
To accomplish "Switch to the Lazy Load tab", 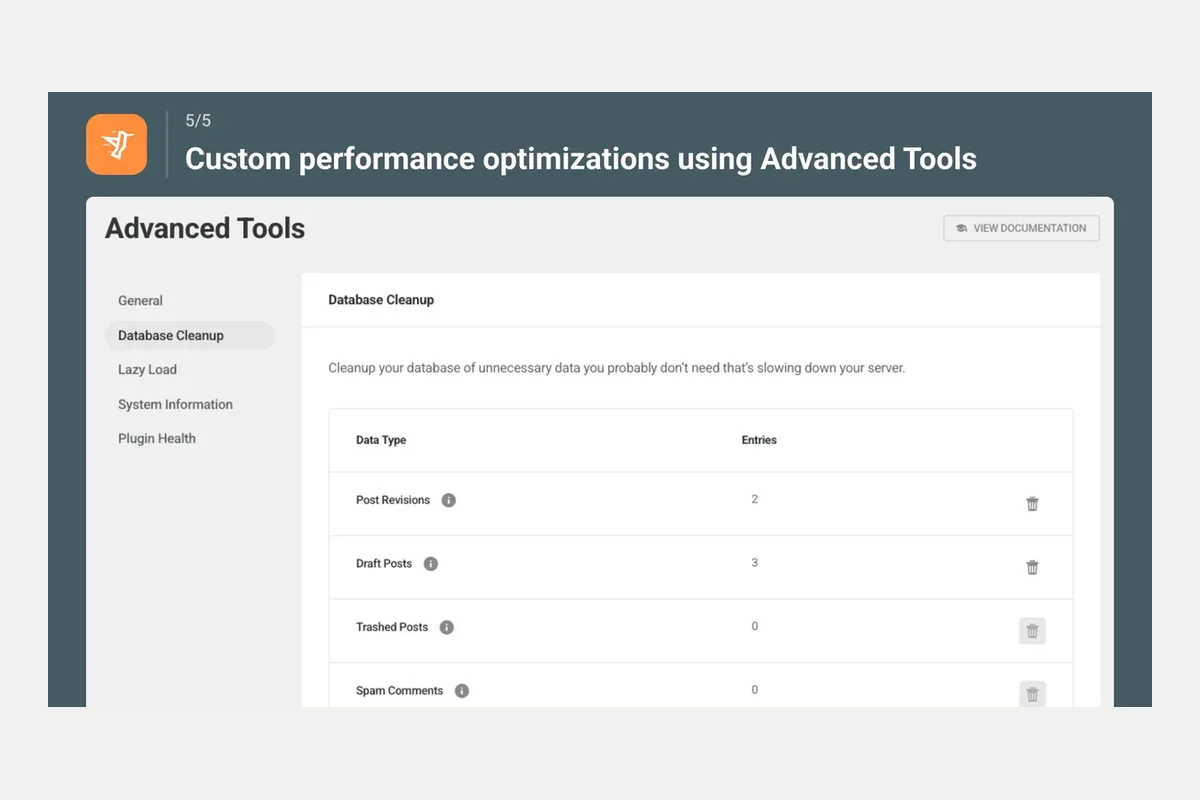I will click(147, 369).
